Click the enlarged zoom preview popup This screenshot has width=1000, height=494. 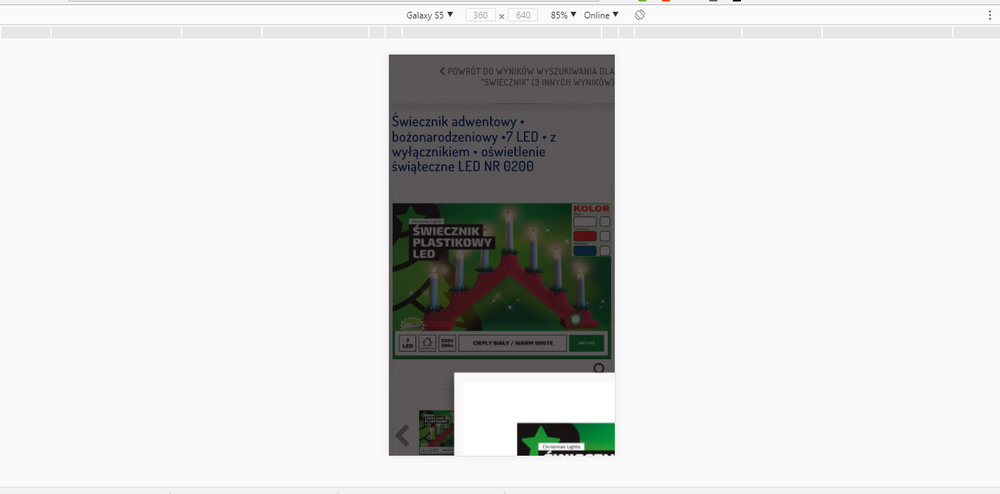(x=534, y=414)
